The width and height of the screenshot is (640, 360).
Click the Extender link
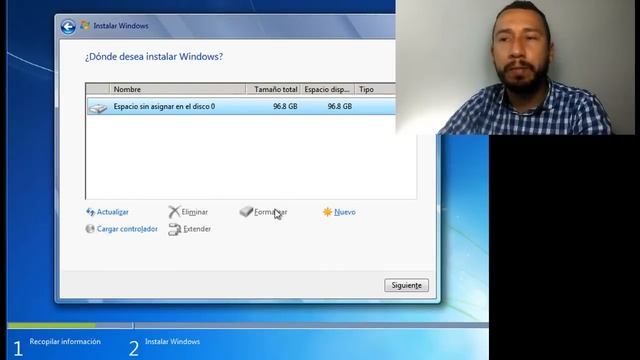click(x=197, y=229)
